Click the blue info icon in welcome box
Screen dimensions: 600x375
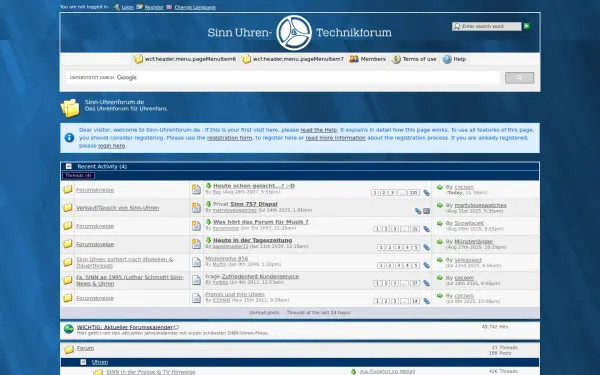pyautogui.click(x=69, y=137)
